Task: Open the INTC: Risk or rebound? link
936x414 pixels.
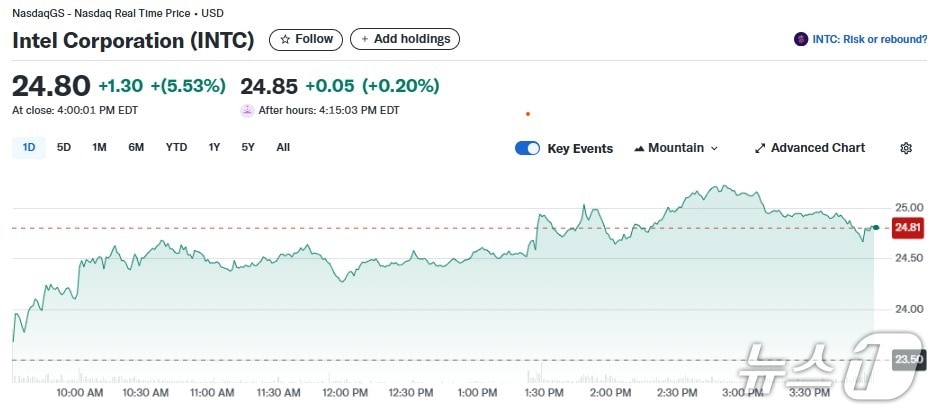Action: (x=869, y=40)
